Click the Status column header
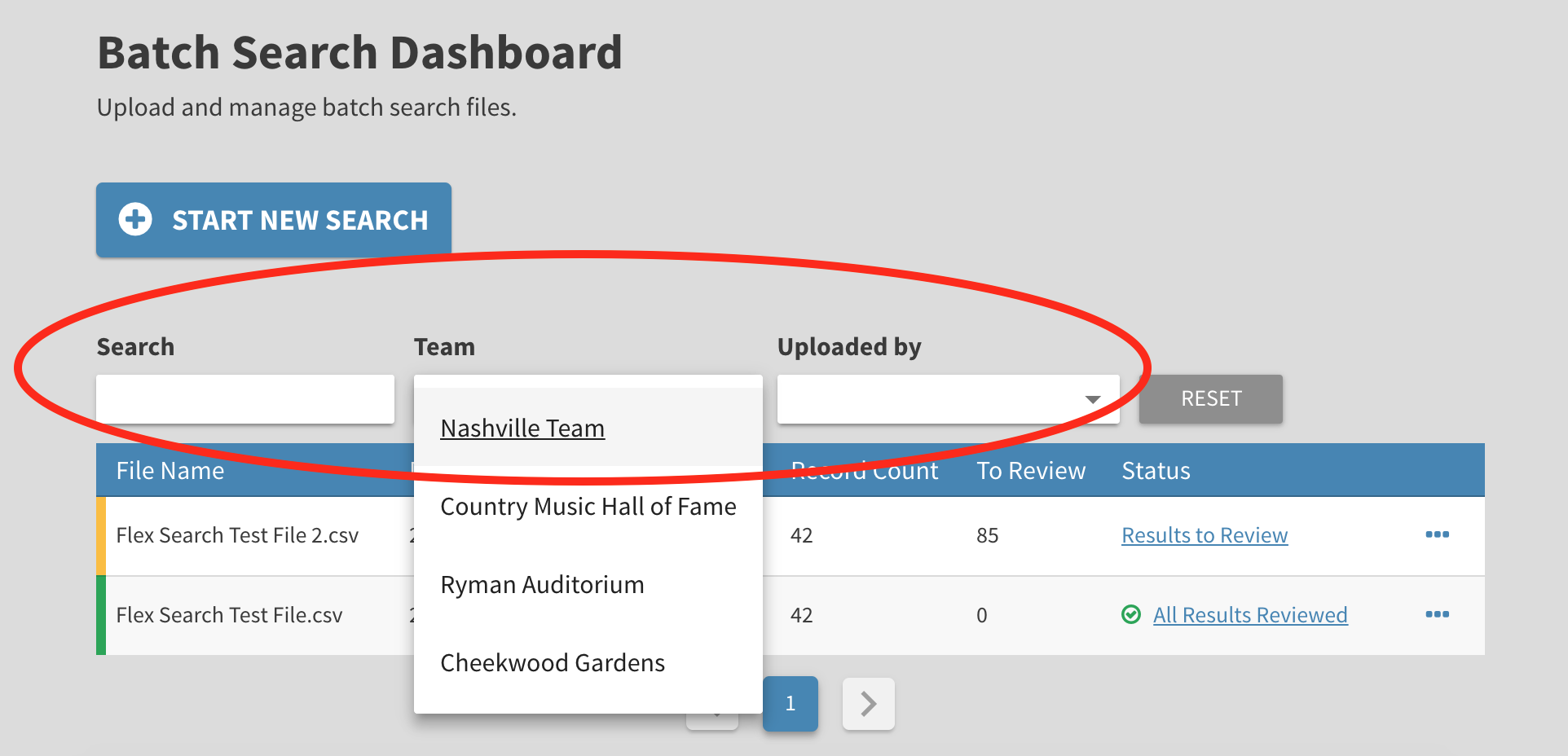1568x756 pixels. [1156, 471]
